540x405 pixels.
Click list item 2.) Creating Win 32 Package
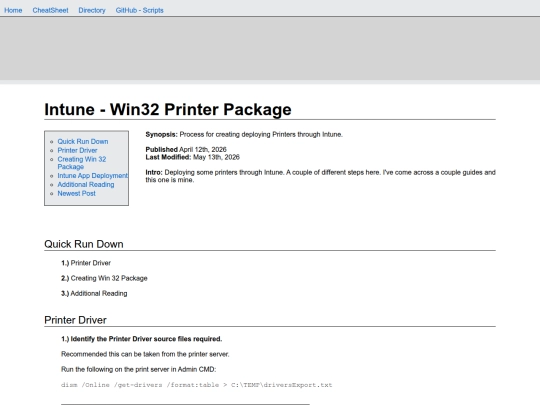(104, 278)
